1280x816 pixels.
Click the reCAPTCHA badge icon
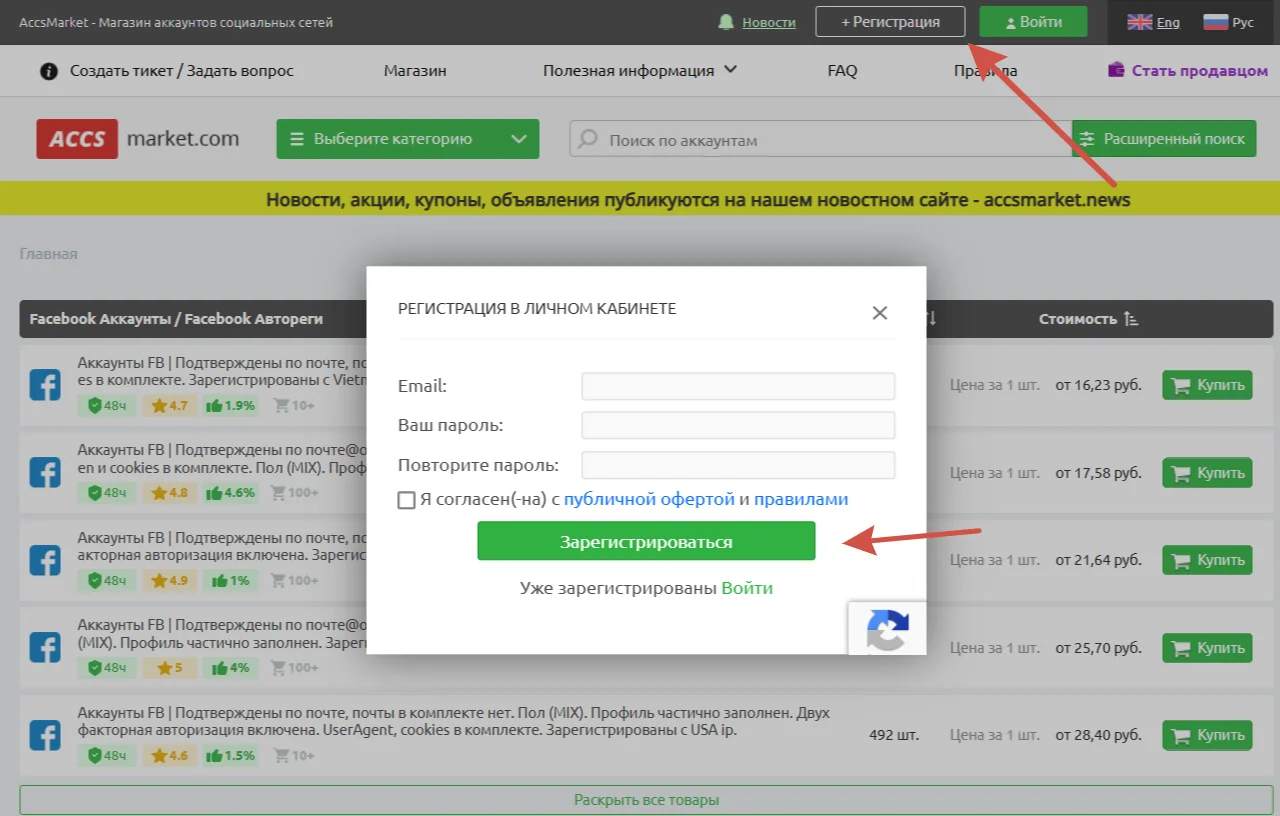[887, 628]
